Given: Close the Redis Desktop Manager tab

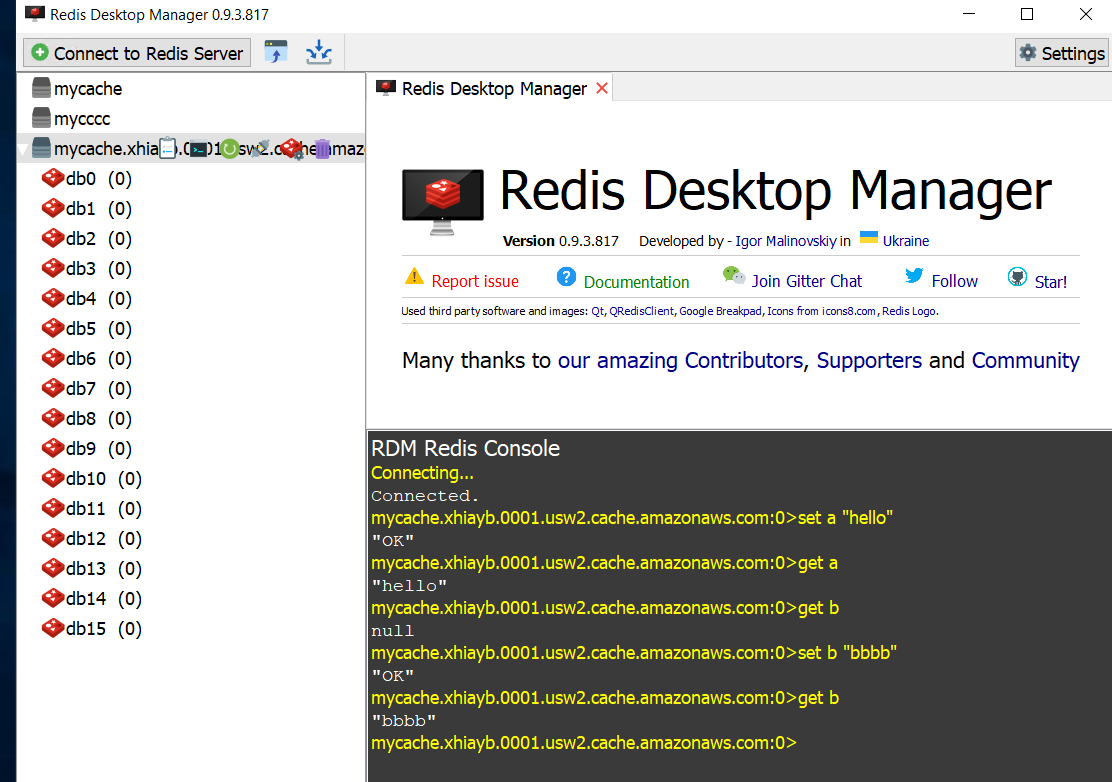Looking at the screenshot, I should (x=602, y=89).
